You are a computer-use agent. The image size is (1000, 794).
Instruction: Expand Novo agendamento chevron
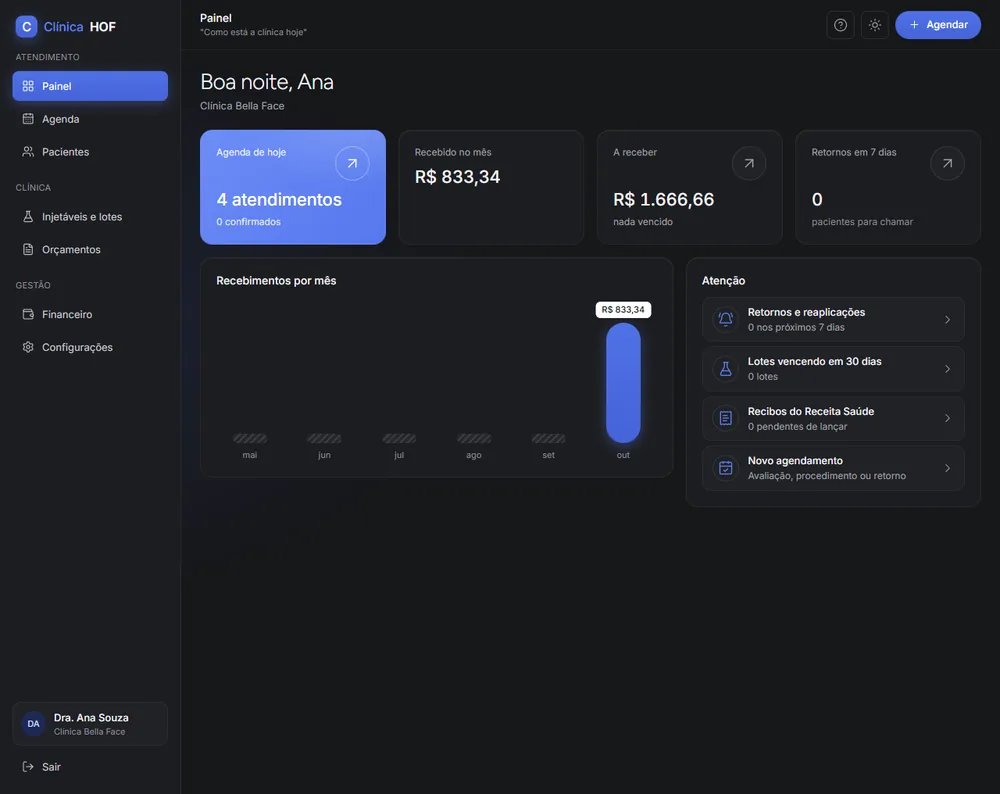pyautogui.click(x=948, y=468)
